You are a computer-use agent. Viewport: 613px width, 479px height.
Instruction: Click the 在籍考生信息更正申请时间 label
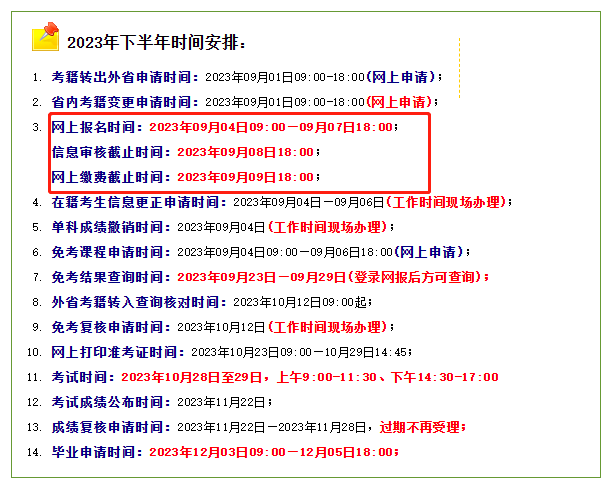click(139, 202)
